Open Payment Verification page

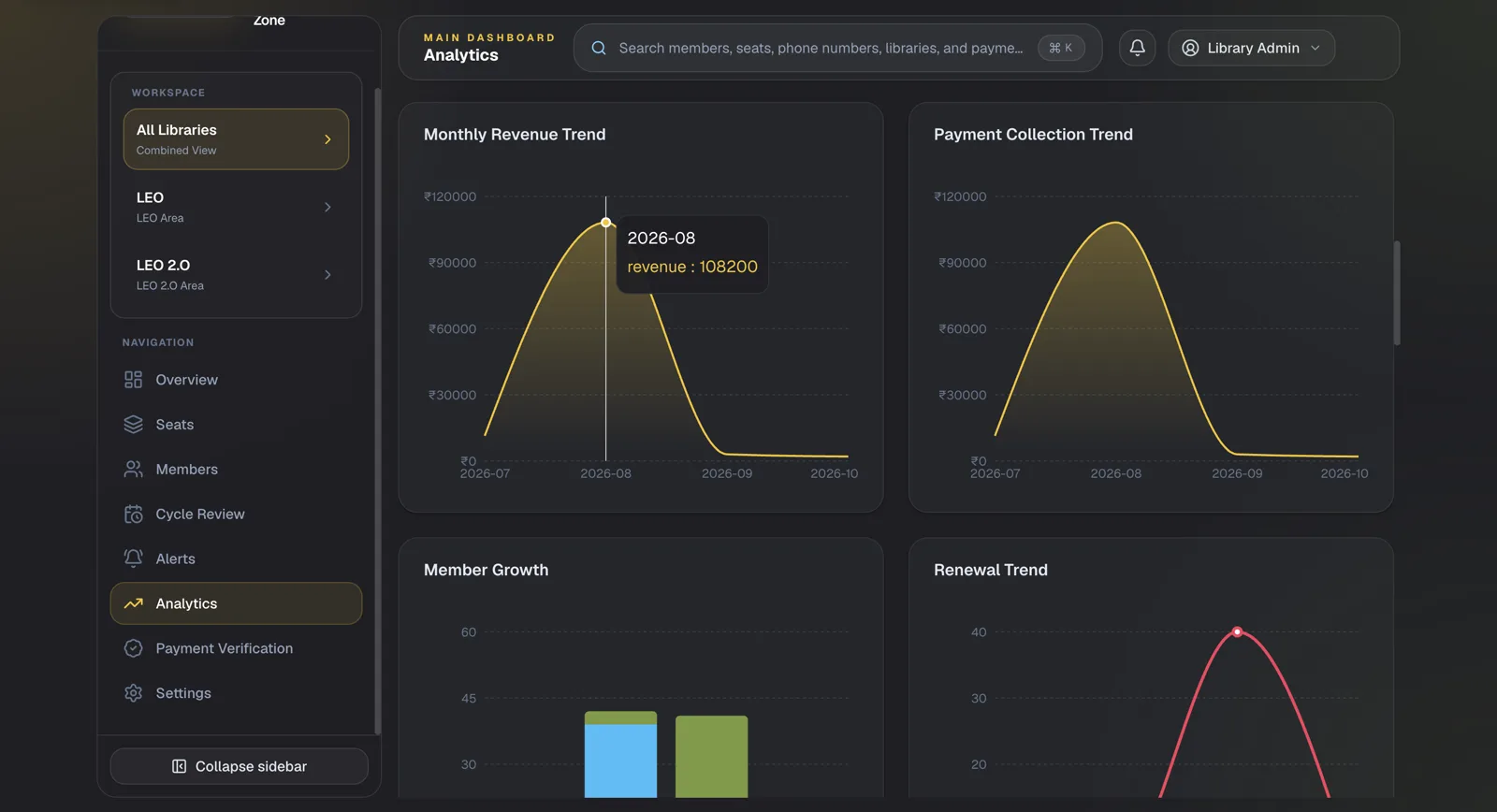pos(236,648)
